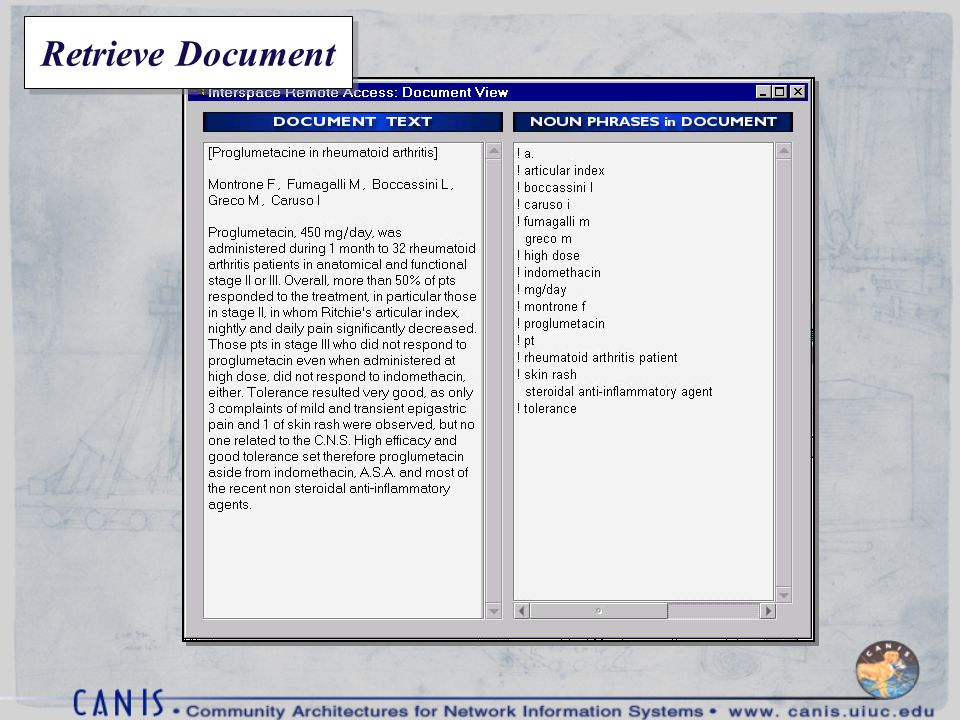The image size is (960, 720).
Task: Click the 'high dose' phrase entry
Action: [552, 256]
